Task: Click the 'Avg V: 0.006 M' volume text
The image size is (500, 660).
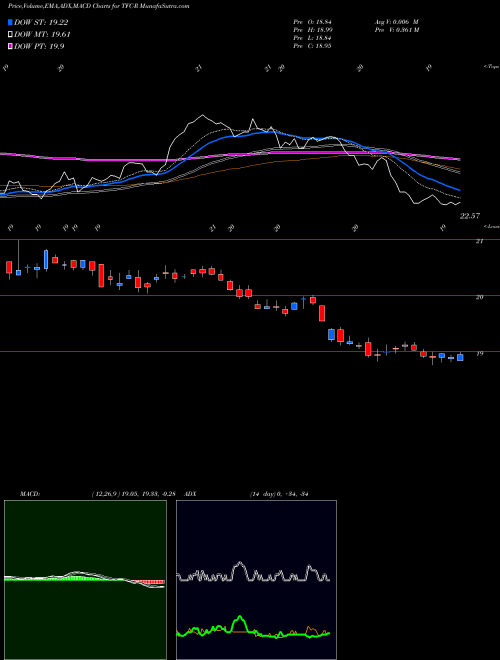Action: [x=396, y=22]
